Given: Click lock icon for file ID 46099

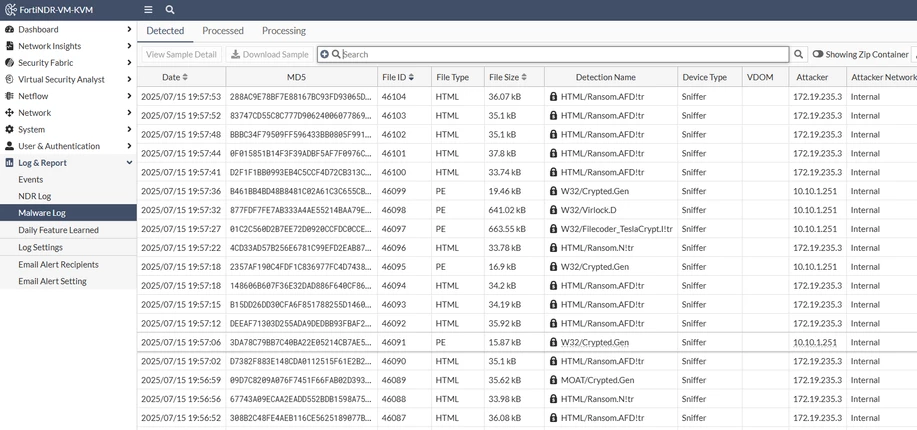Looking at the screenshot, I should point(553,191).
